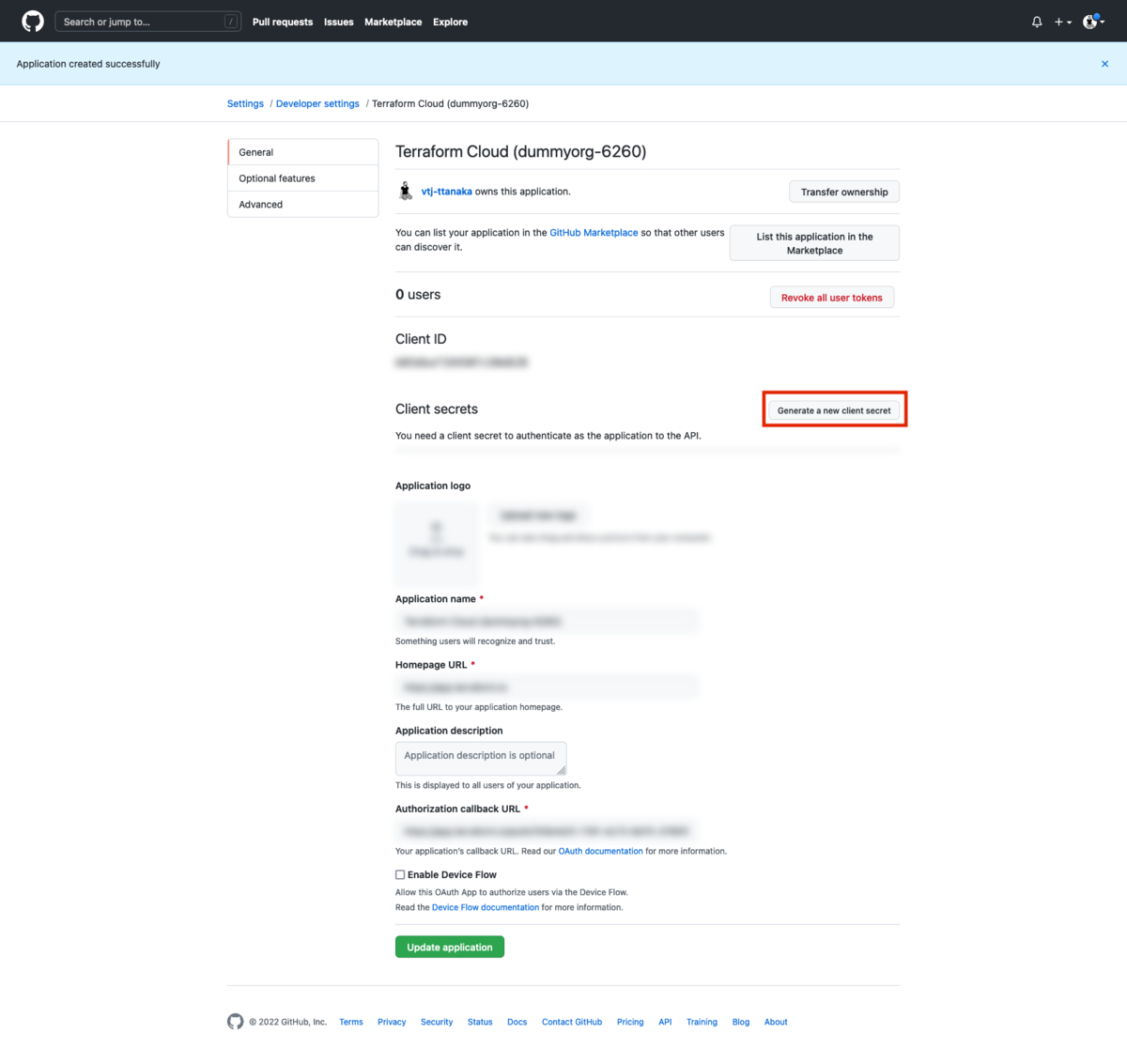Open Marketplace in top navigation
The width and height of the screenshot is (1127, 1064).
pos(393,22)
